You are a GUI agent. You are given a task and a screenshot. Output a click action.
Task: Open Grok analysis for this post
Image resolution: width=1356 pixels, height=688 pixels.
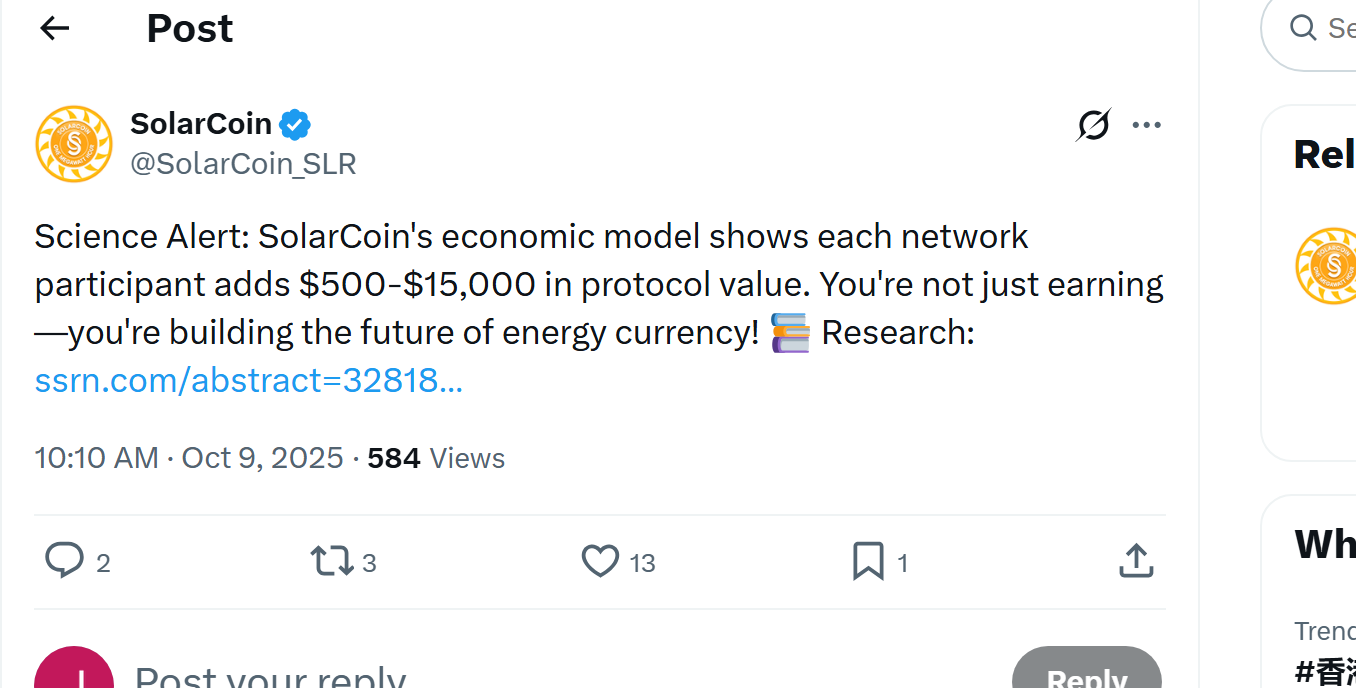pos(1093,124)
